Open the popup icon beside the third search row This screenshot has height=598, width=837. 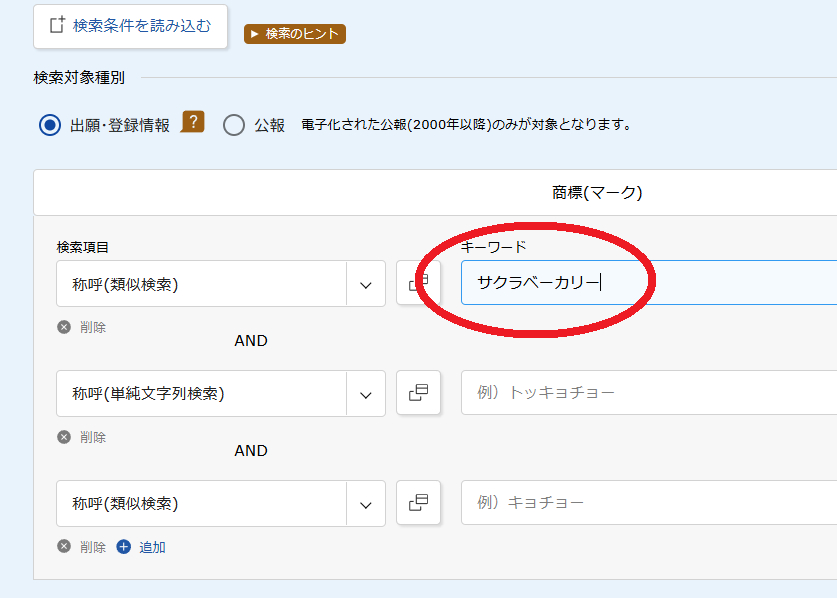(418, 502)
